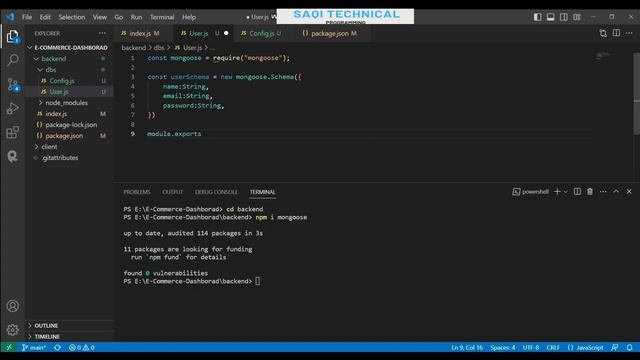Open terminal panel more actions ellipsis
640x360 pixels.
[603, 191]
